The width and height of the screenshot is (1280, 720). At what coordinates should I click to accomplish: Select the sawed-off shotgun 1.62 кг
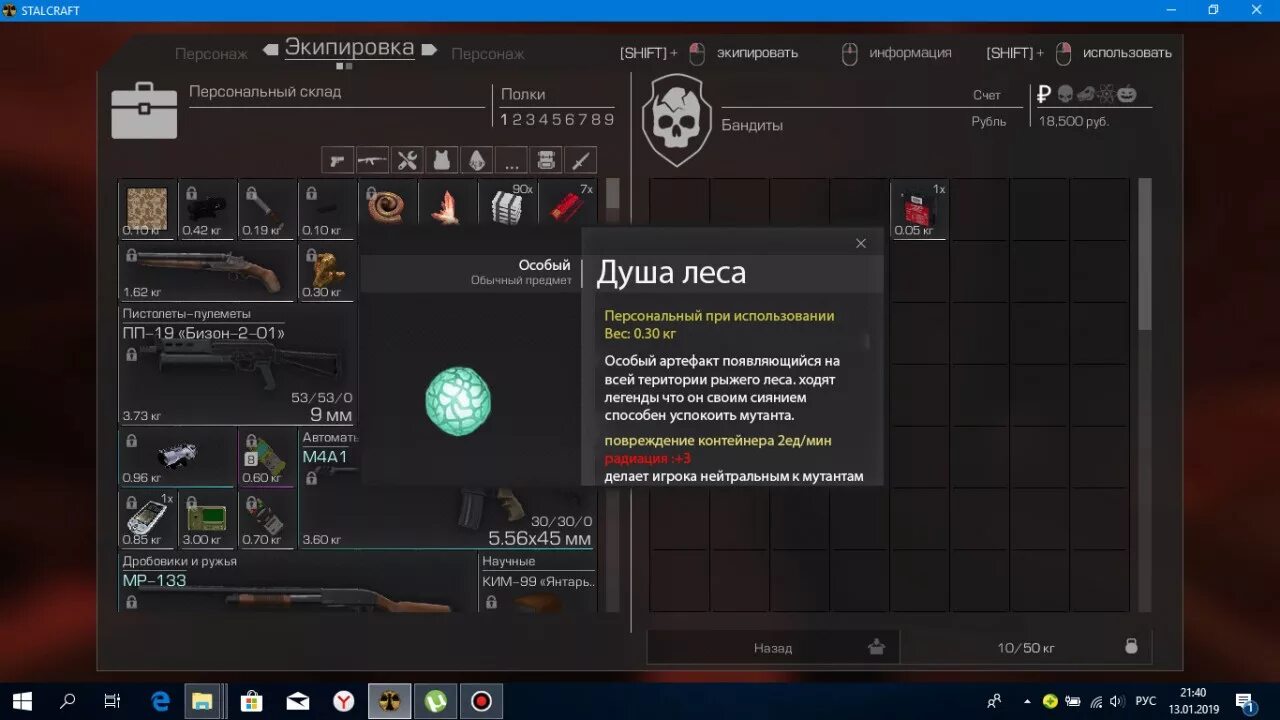[x=207, y=271]
